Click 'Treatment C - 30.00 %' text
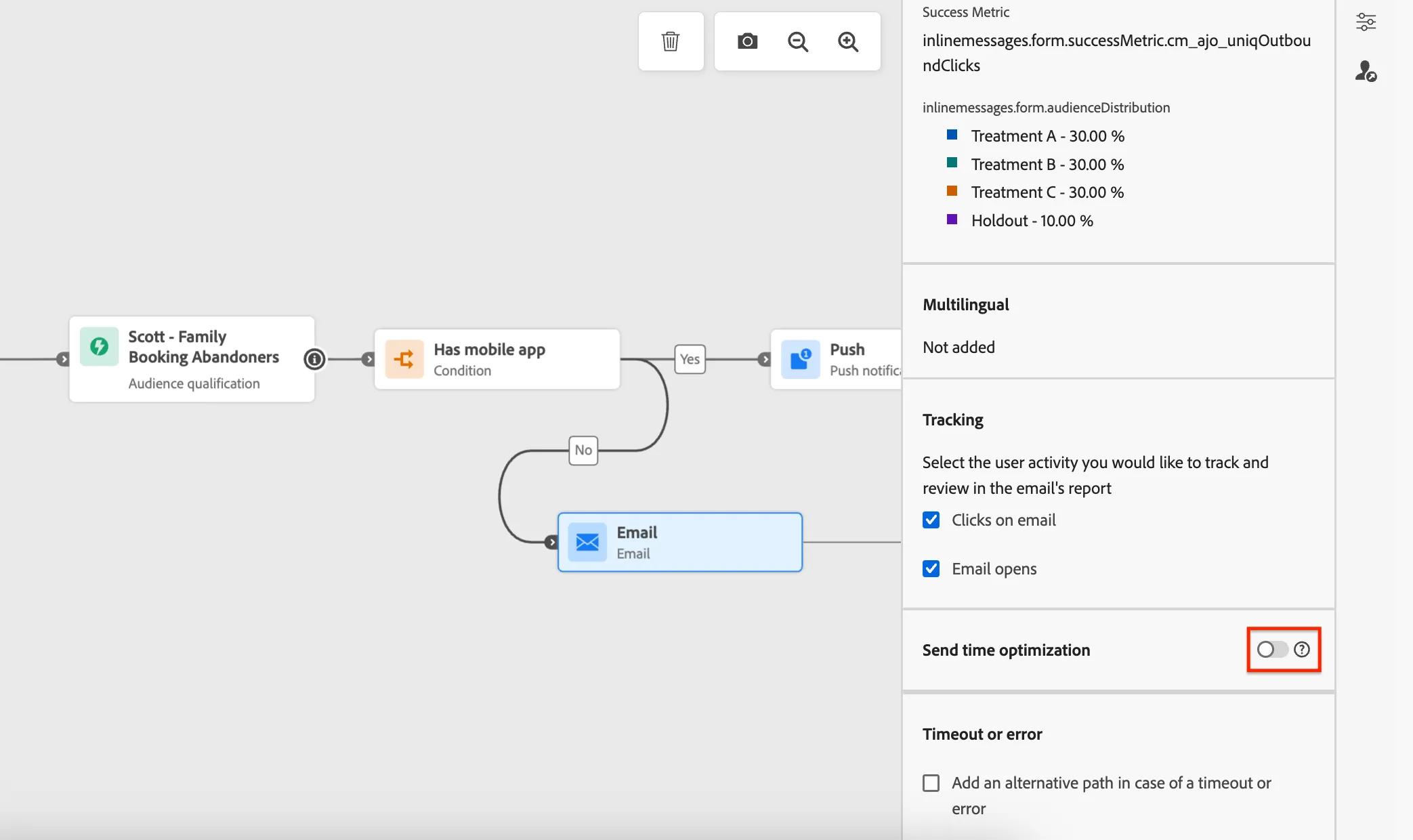 [x=1047, y=192]
